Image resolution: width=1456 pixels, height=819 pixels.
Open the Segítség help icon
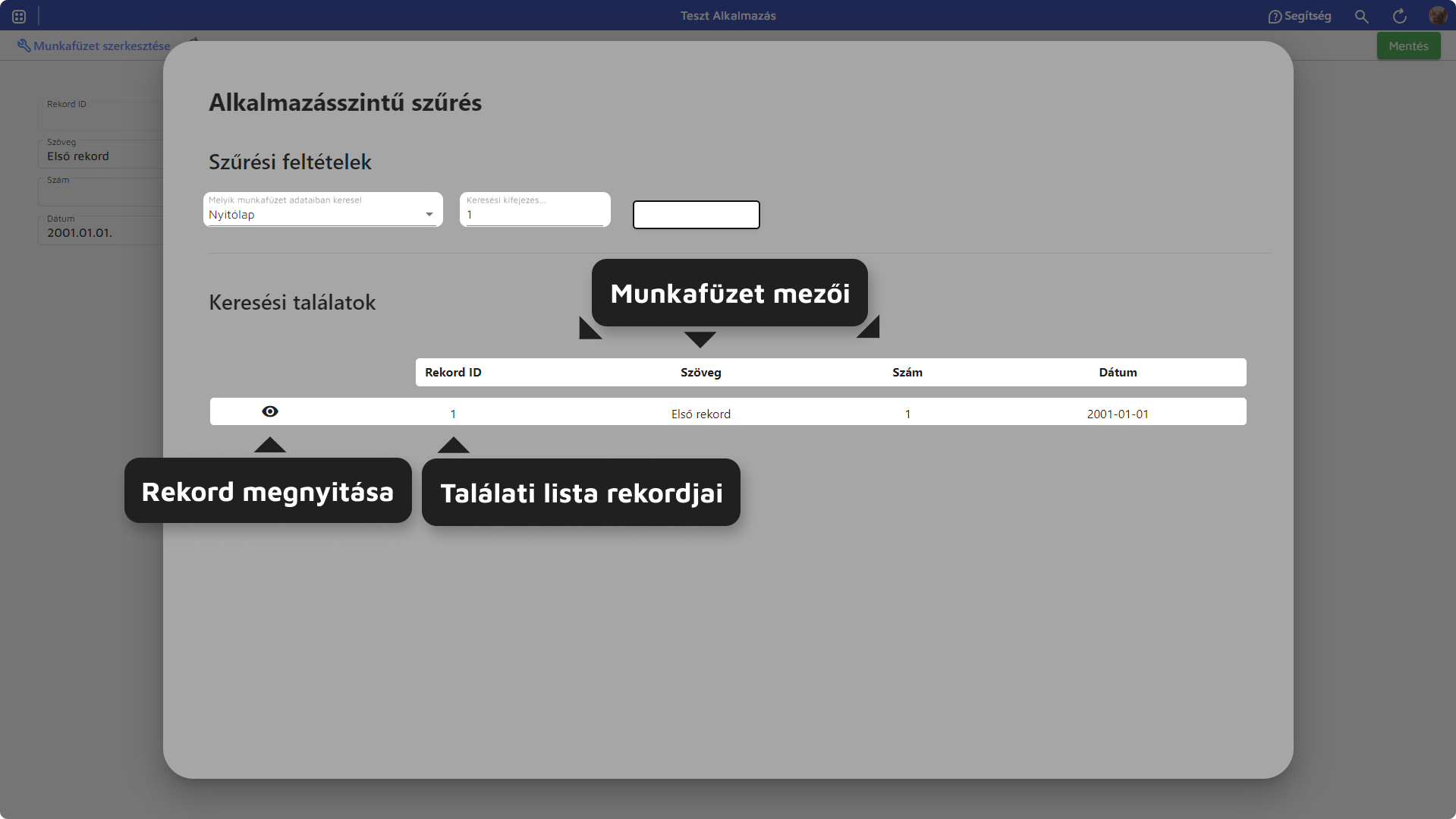click(x=1300, y=15)
